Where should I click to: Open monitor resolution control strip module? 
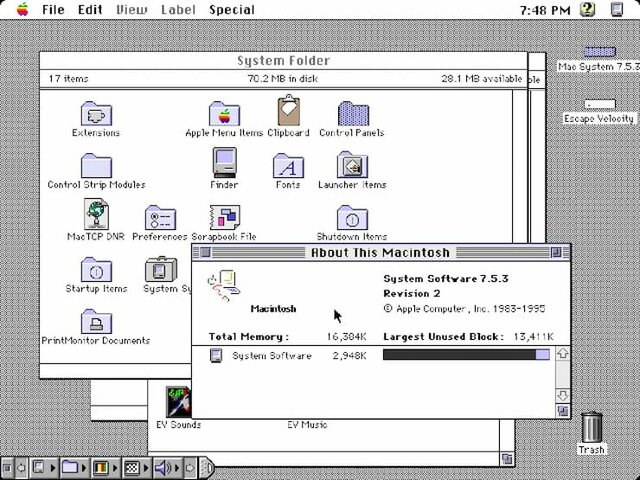[x=136, y=467]
